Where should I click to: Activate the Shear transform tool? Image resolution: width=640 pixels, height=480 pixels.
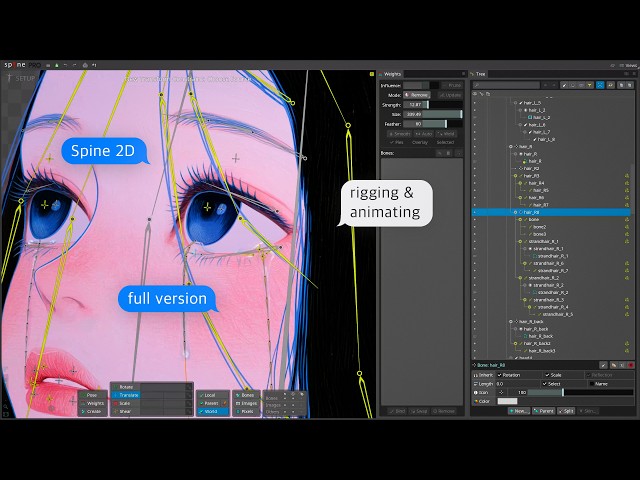(x=126, y=411)
